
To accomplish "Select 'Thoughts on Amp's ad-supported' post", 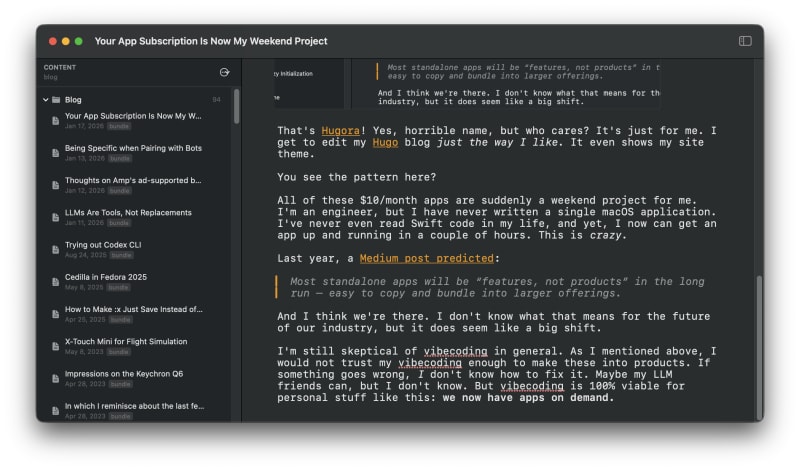I will (x=133, y=180).
